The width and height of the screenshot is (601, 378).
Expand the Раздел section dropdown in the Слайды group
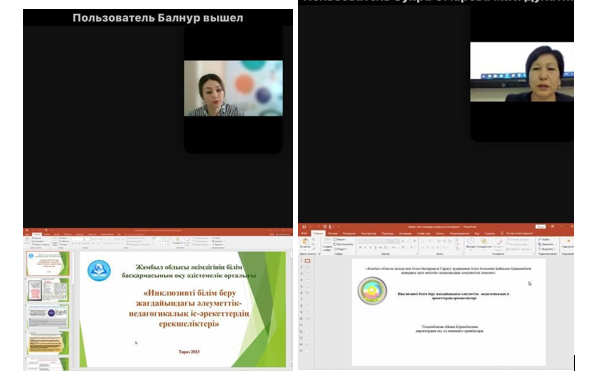340,249
